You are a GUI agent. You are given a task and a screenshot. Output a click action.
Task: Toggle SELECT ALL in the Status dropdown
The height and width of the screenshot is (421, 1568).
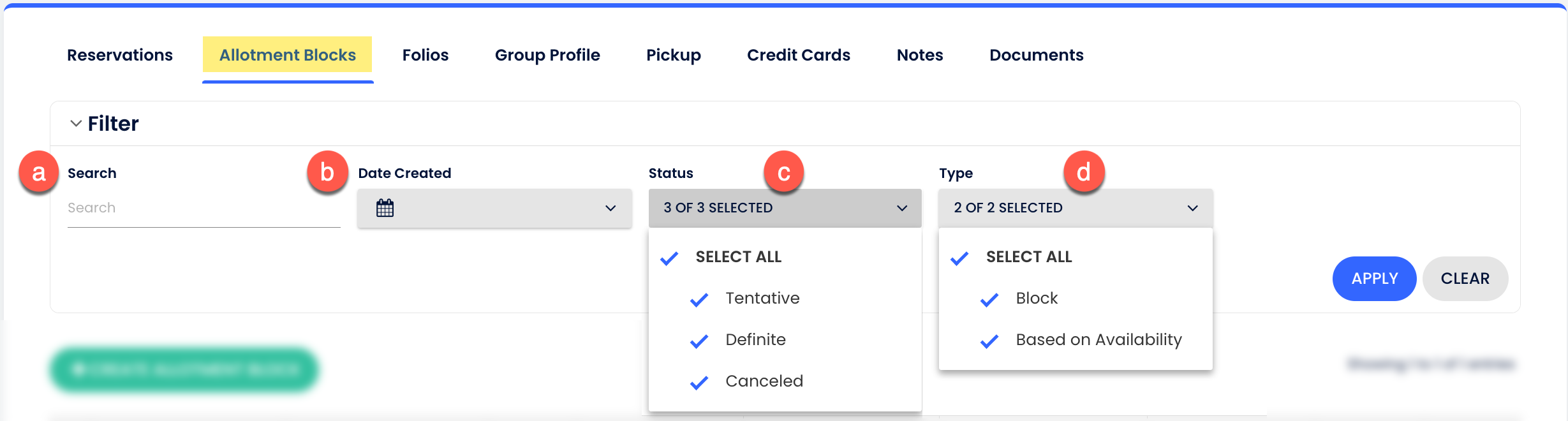tap(669, 257)
